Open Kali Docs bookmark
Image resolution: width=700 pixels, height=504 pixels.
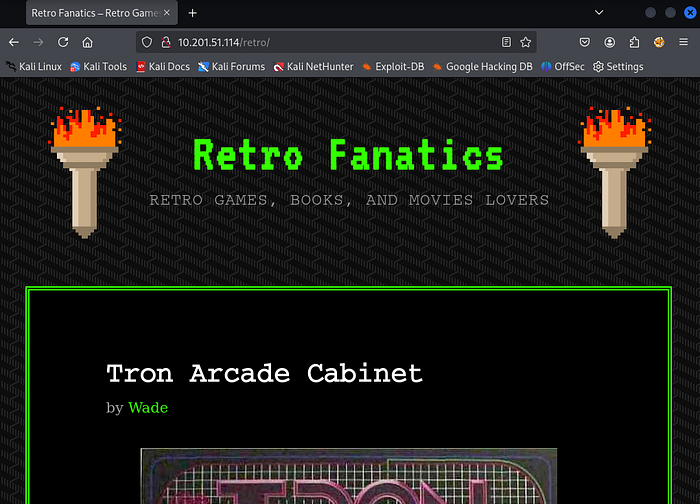coord(163,67)
